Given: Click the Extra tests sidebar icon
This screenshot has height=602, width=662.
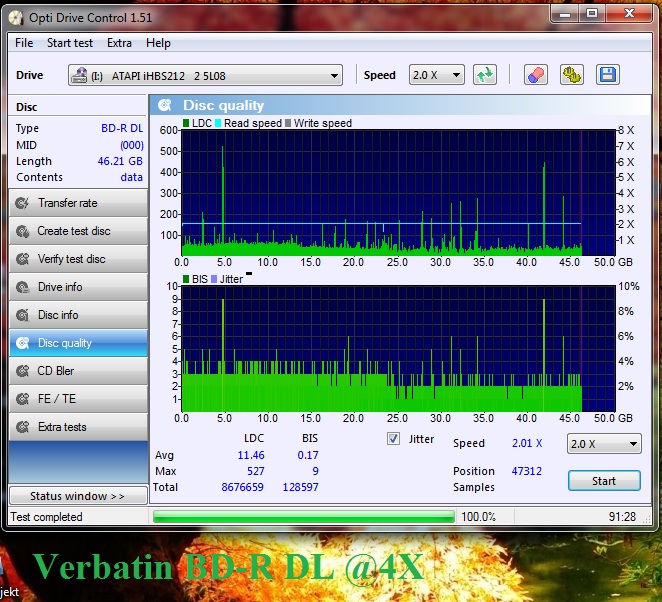Looking at the screenshot, I should coord(22,427).
